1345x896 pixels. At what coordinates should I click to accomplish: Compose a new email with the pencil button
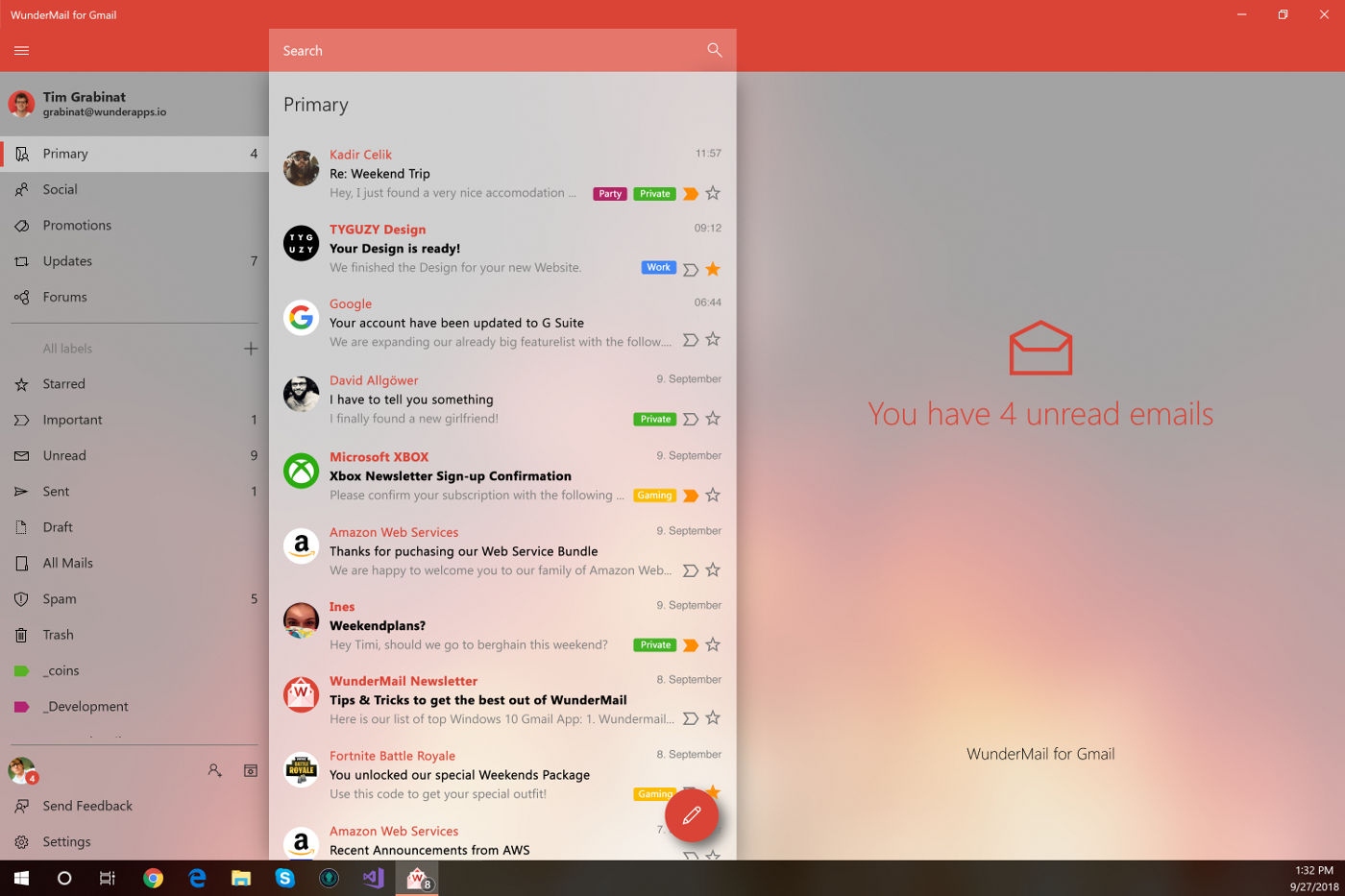pos(691,815)
